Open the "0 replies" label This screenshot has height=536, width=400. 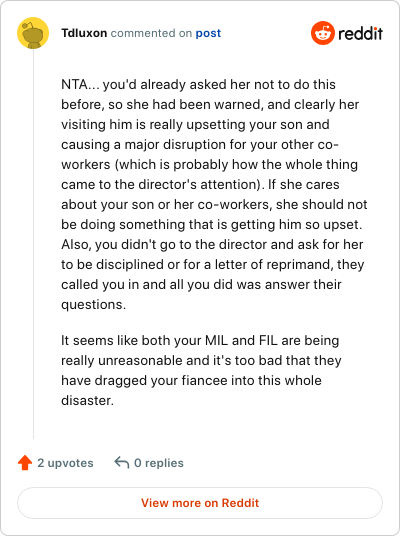click(159, 463)
